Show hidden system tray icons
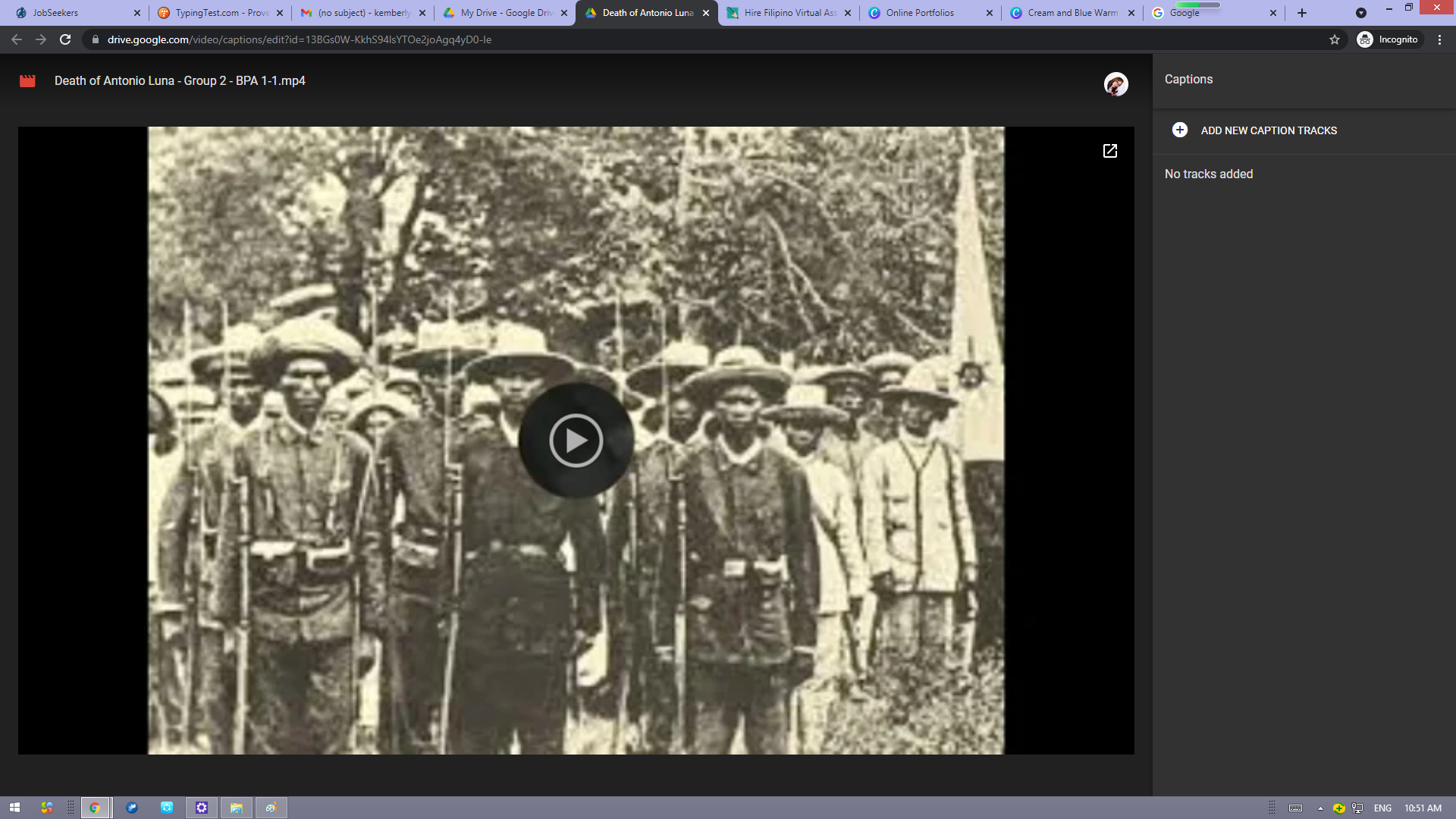The height and width of the screenshot is (819, 1456). (x=1320, y=808)
